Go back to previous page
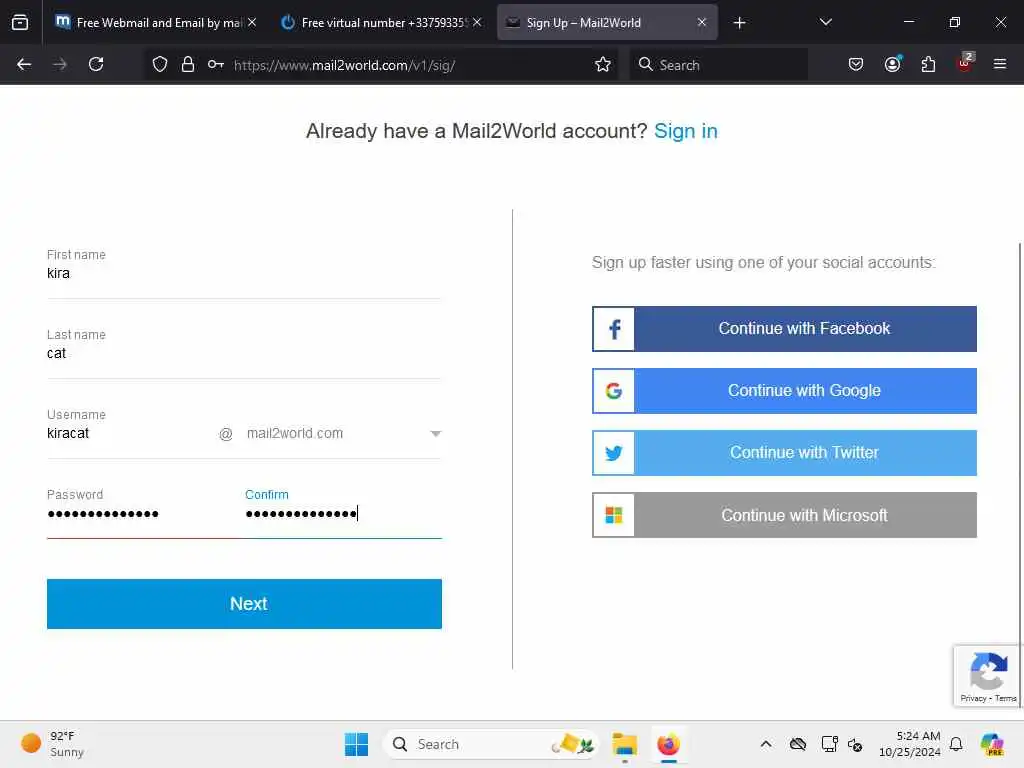The image size is (1024, 768). click(24, 64)
